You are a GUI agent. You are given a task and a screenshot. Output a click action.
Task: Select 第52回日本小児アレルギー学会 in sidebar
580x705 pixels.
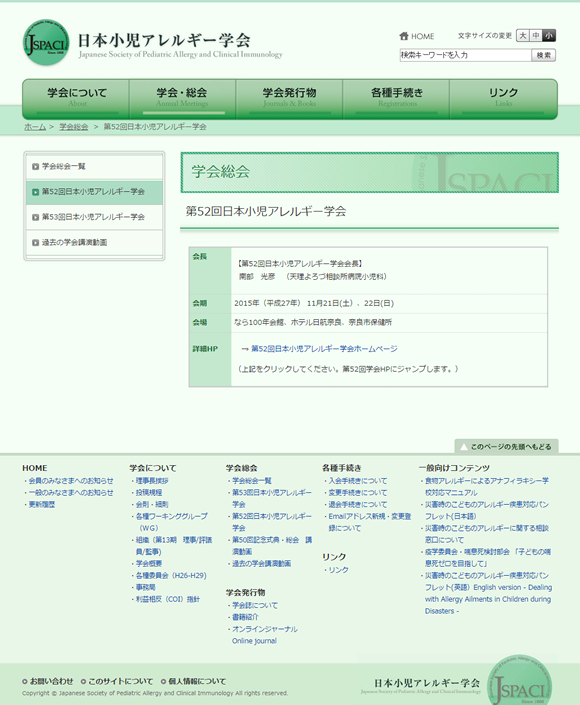point(94,192)
